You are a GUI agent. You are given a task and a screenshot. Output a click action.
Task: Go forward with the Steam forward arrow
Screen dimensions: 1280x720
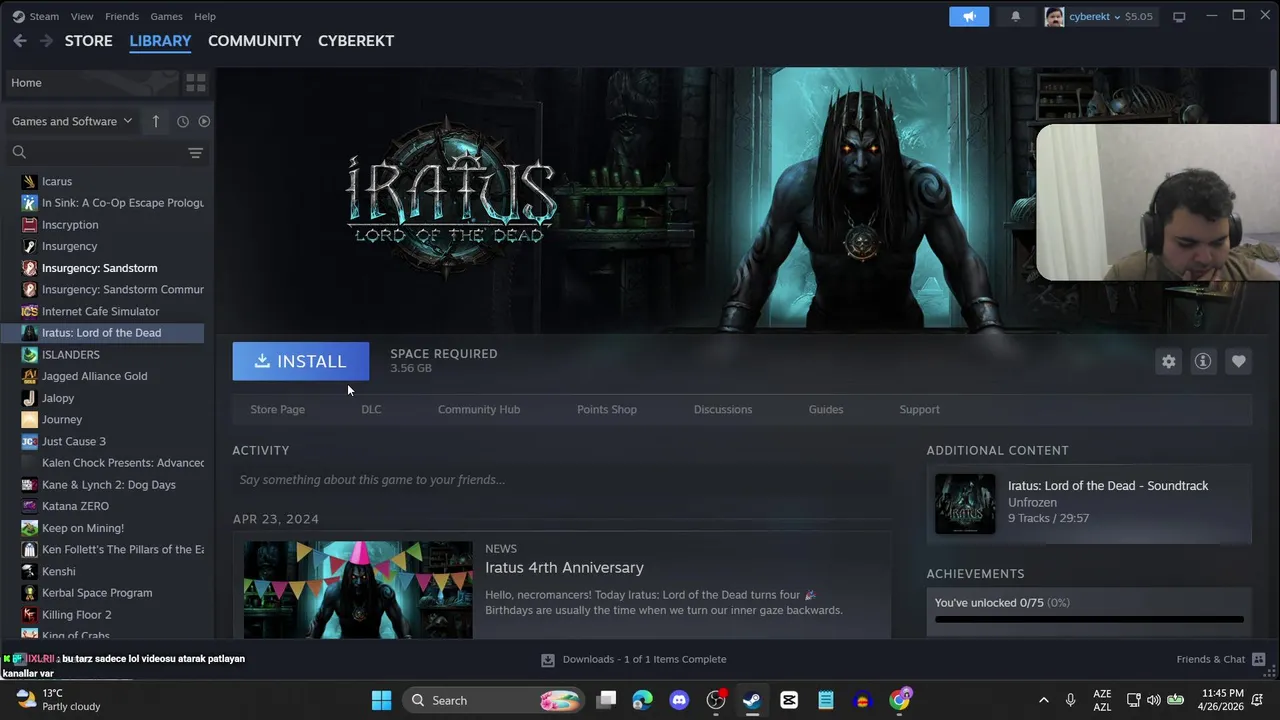point(46,41)
